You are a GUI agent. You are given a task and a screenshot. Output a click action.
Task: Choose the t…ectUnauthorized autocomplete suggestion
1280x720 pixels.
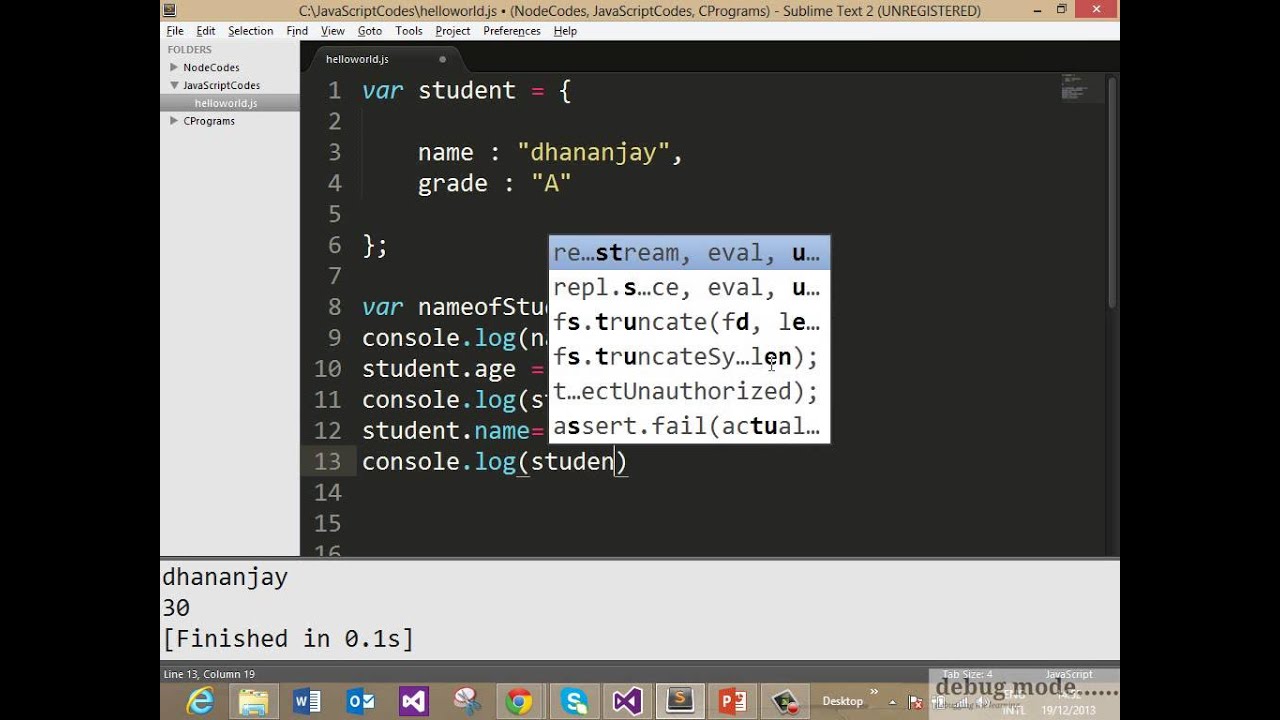pyautogui.click(x=689, y=391)
